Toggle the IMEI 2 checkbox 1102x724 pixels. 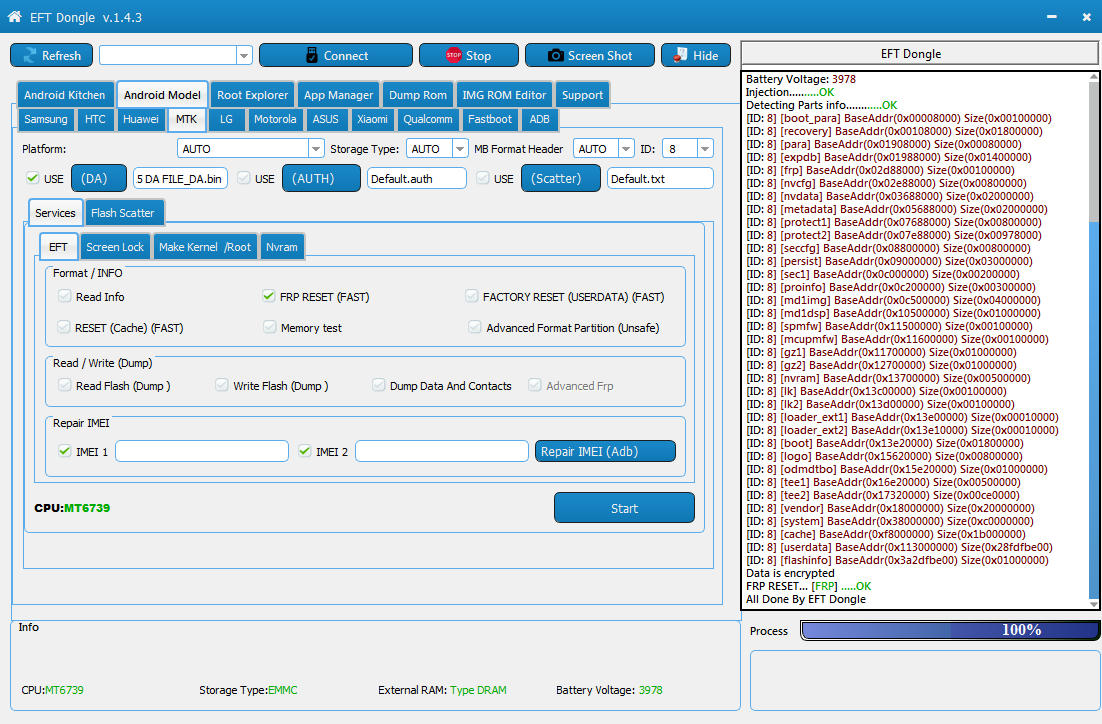(304, 451)
